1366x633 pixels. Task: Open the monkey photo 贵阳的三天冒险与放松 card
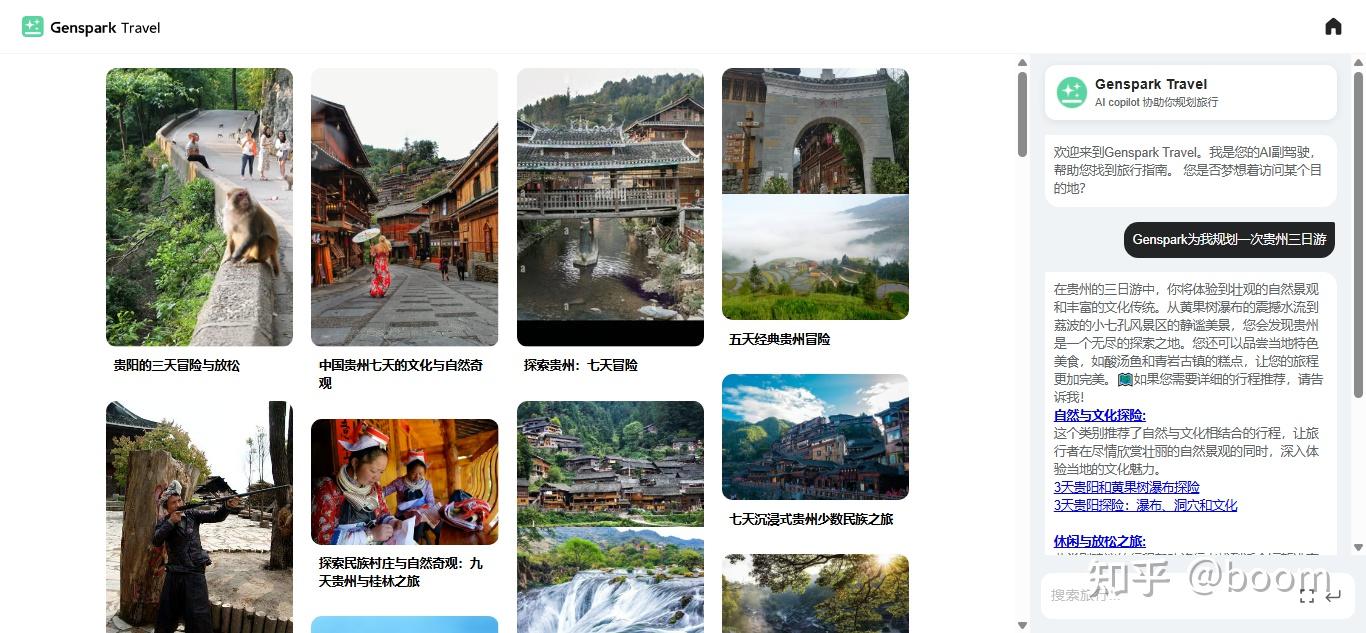199,207
